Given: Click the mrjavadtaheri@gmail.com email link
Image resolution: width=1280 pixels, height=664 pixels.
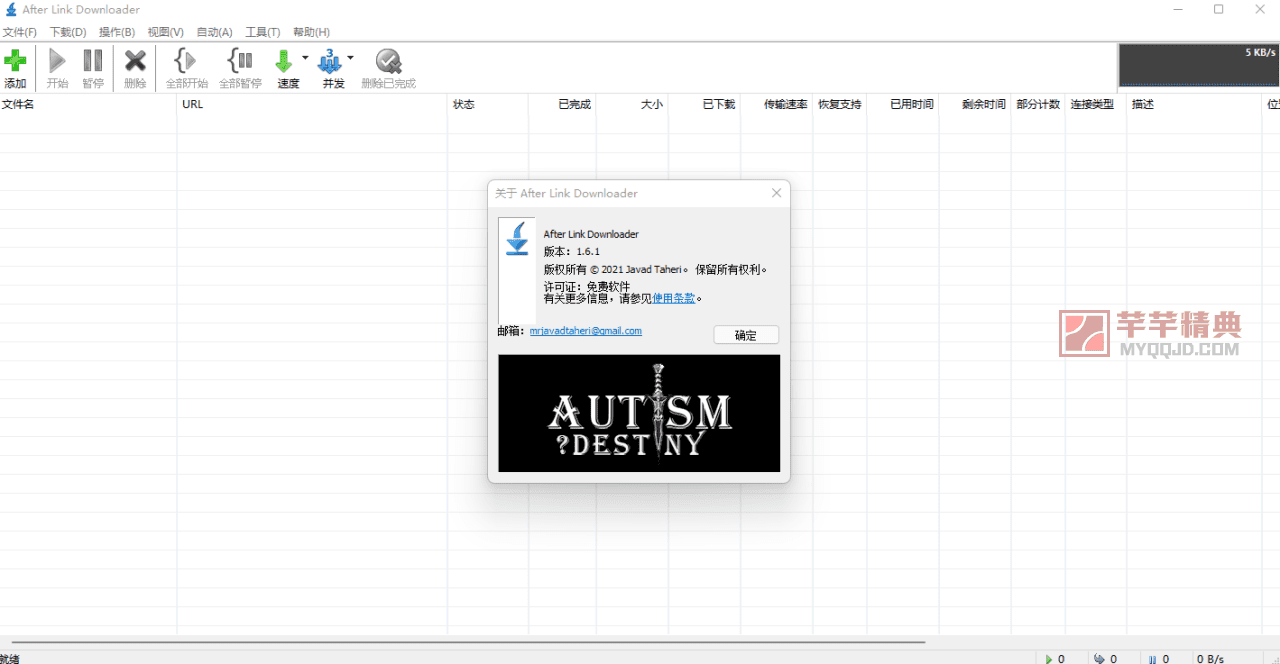Looking at the screenshot, I should (x=586, y=331).
